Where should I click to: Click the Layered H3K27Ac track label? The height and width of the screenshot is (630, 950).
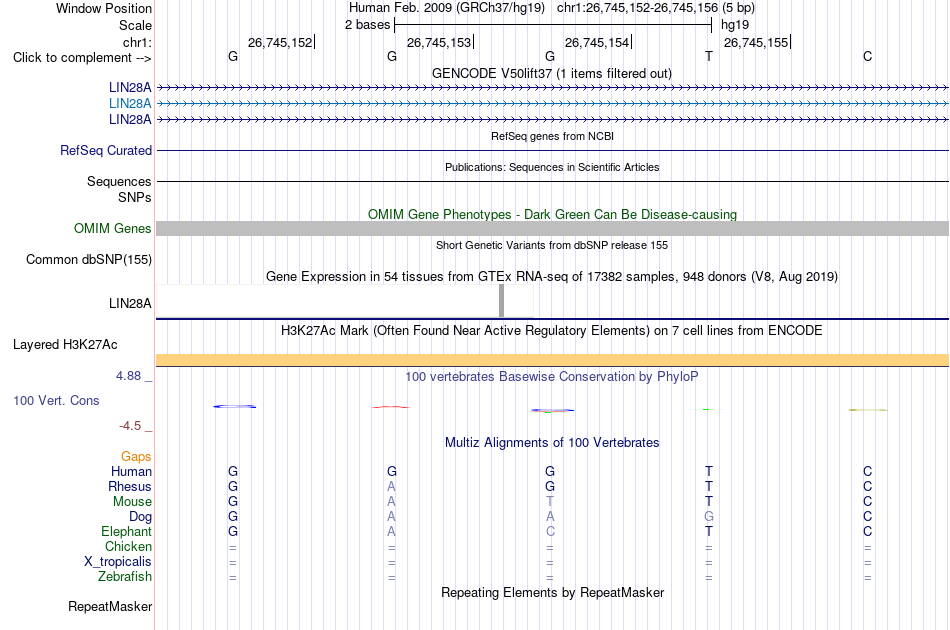tap(65, 345)
